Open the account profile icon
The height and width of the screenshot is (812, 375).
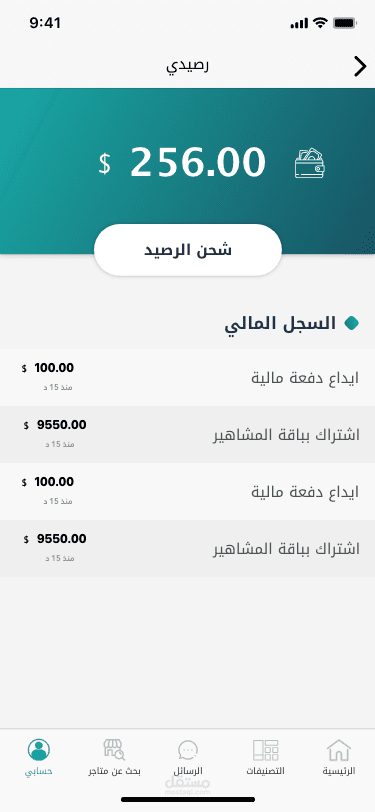coord(39,749)
